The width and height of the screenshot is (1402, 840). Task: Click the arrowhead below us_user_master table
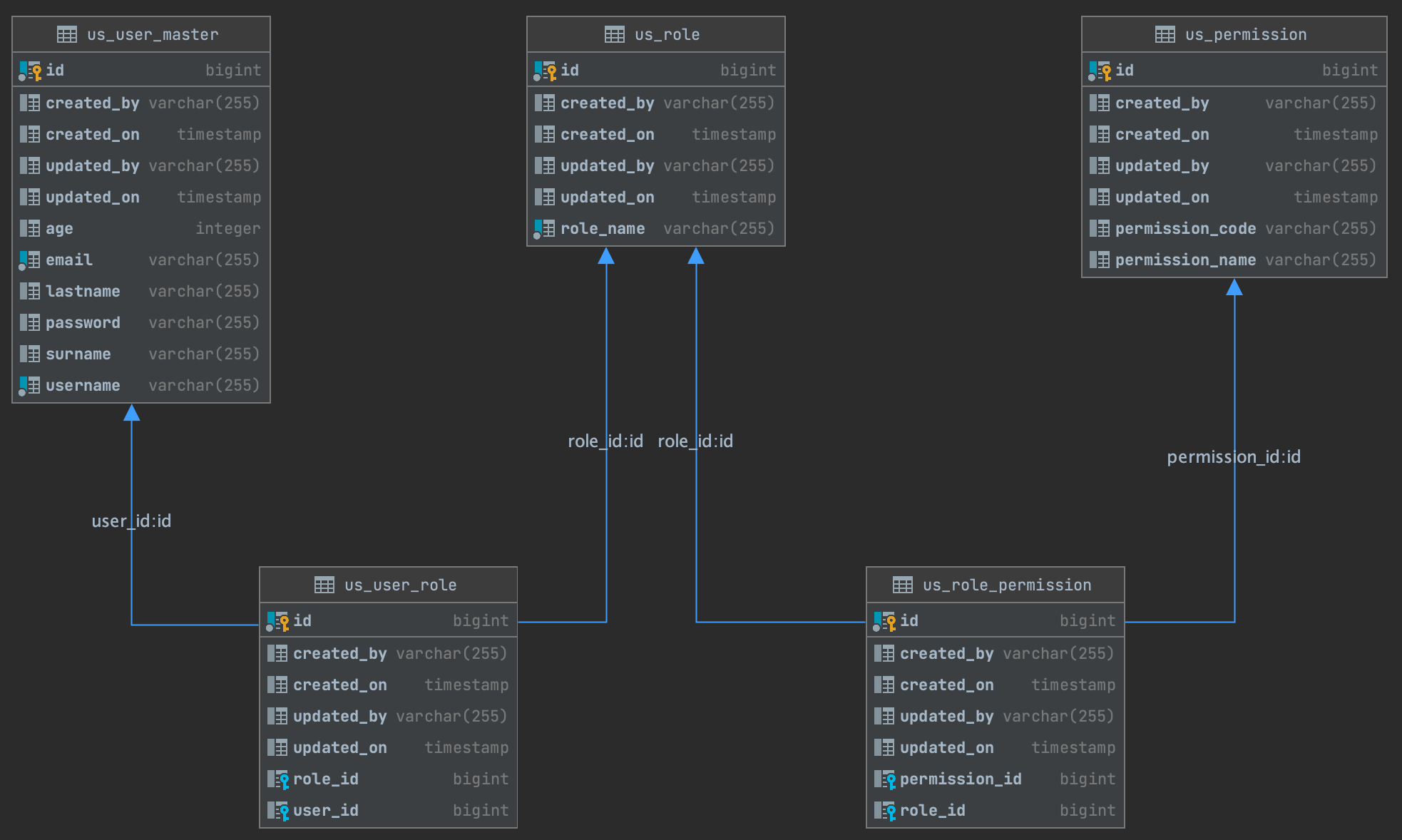click(x=131, y=413)
